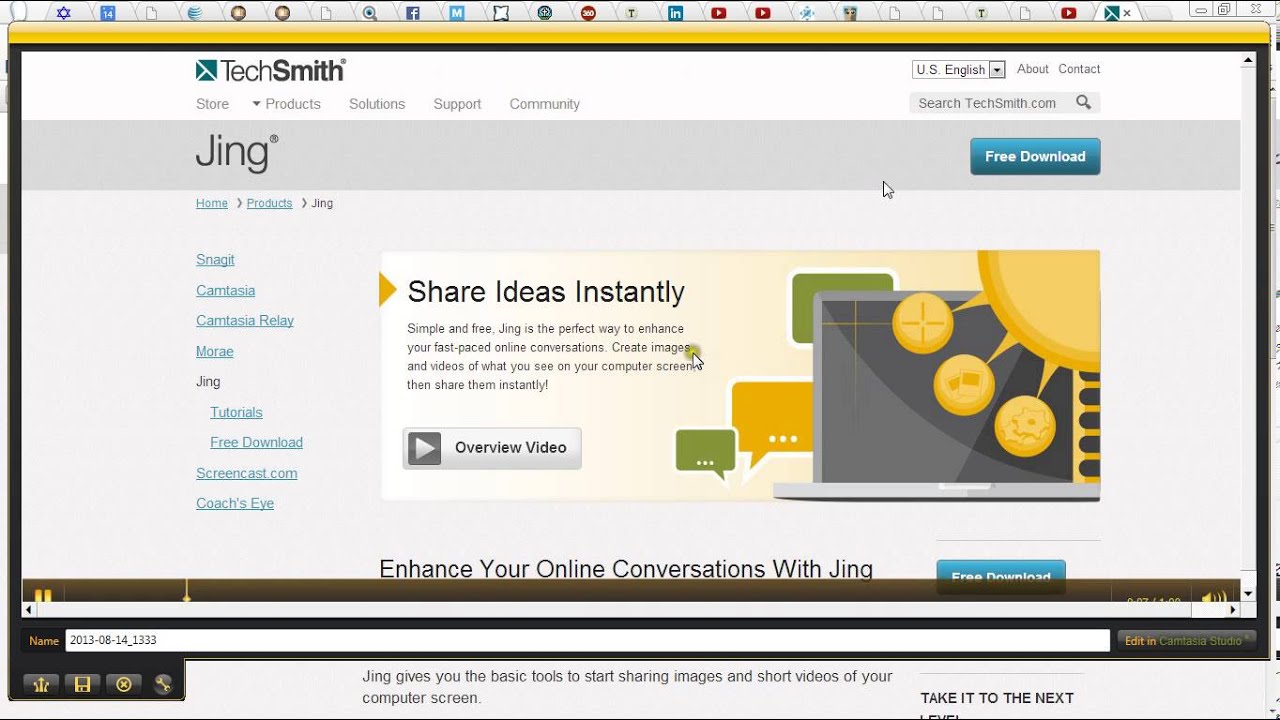Open the Morae sidebar link
Screen dimensions: 1280x720
214,352
